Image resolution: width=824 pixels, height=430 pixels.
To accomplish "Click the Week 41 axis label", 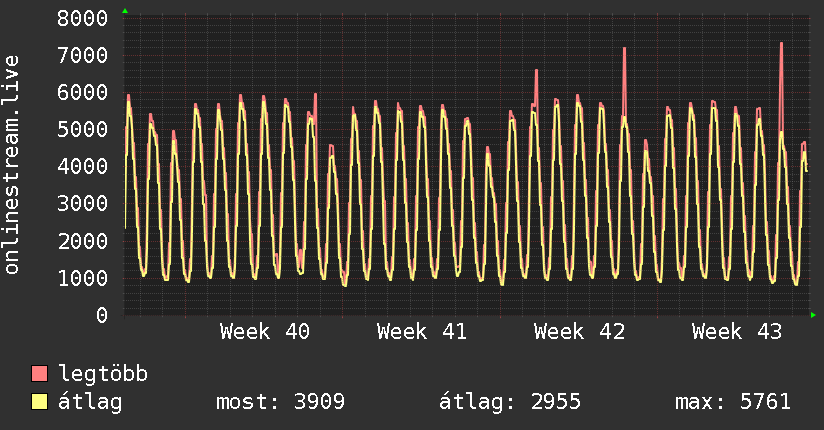I will (421, 332).
